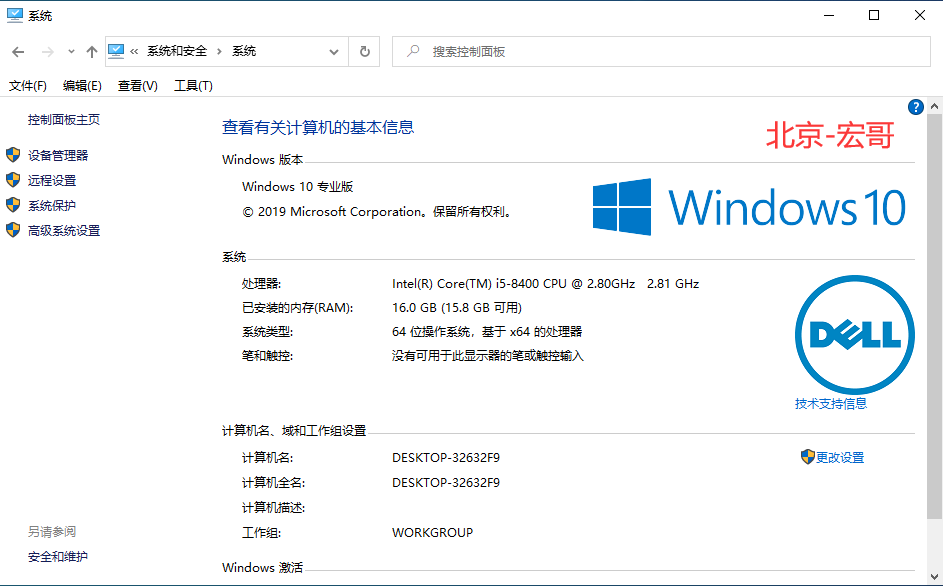Click the system icon in the title bar
Viewport: 943px width, 586px height.
click(x=14, y=15)
